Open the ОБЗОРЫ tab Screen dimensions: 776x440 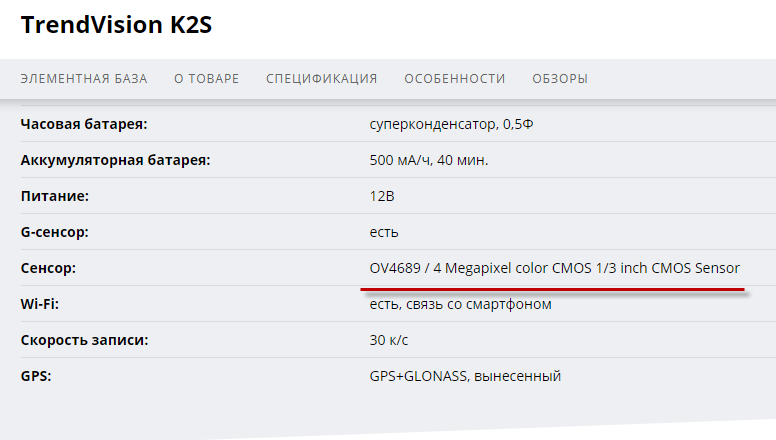pos(560,79)
